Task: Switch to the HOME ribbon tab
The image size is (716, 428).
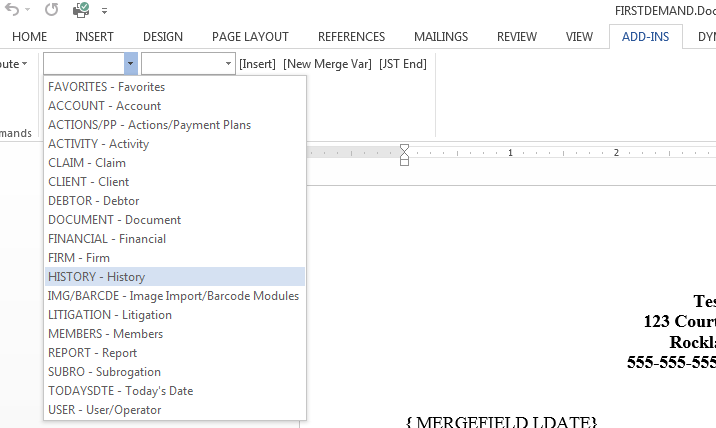Action: click(x=29, y=37)
